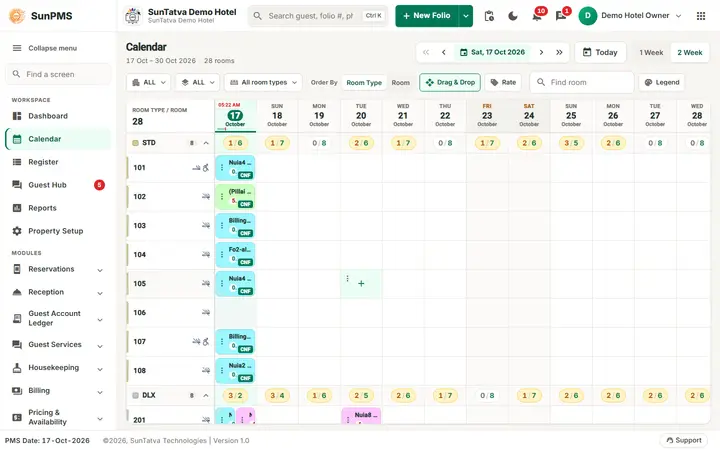The width and height of the screenshot is (720, 450).
Task: Open New Folio dropdown arrow
Action: point(466,16)
